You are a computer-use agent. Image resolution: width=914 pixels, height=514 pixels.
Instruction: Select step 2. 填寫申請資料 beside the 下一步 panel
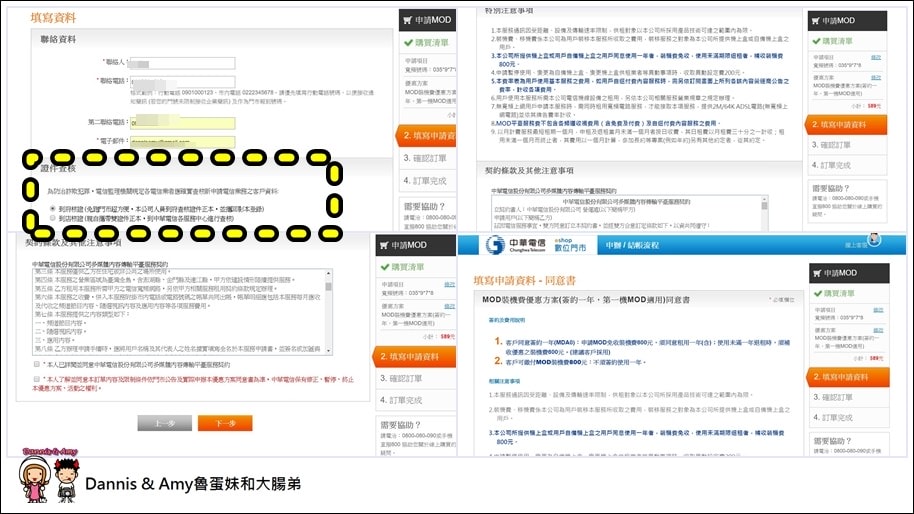(x=414, y=356)
